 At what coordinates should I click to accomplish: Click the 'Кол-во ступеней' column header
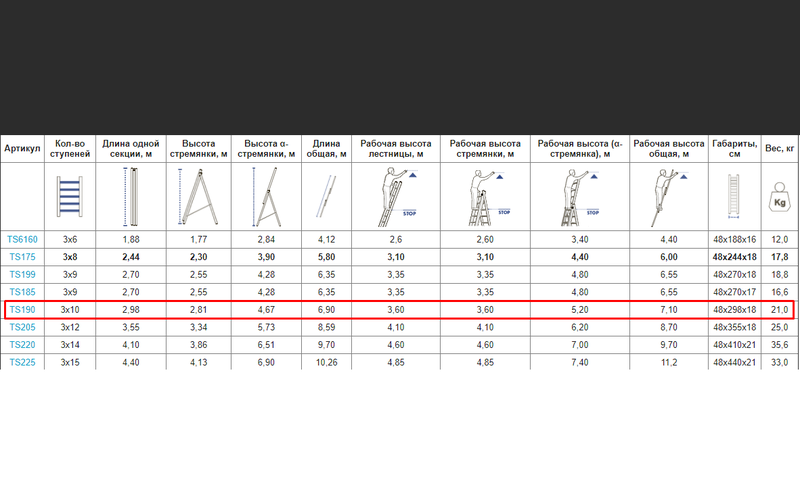coord(70,148)
